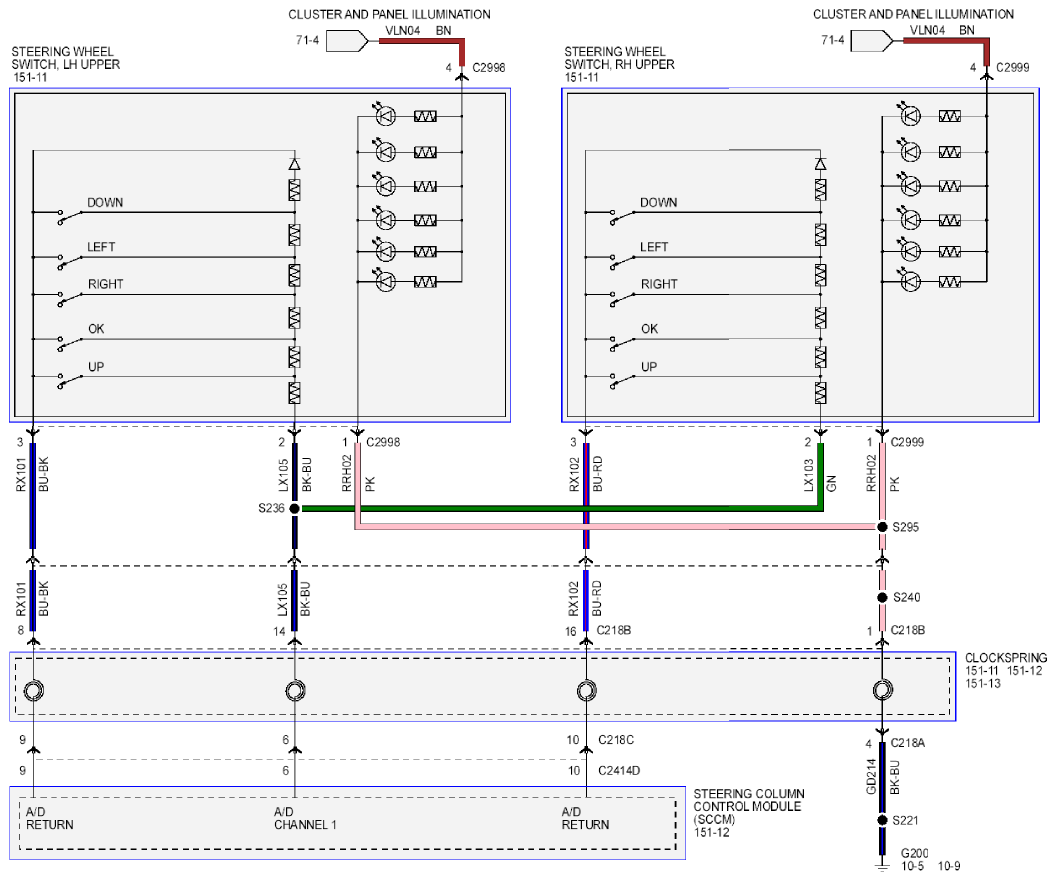Click the S221 splice dot

click(x=882, y=820)
